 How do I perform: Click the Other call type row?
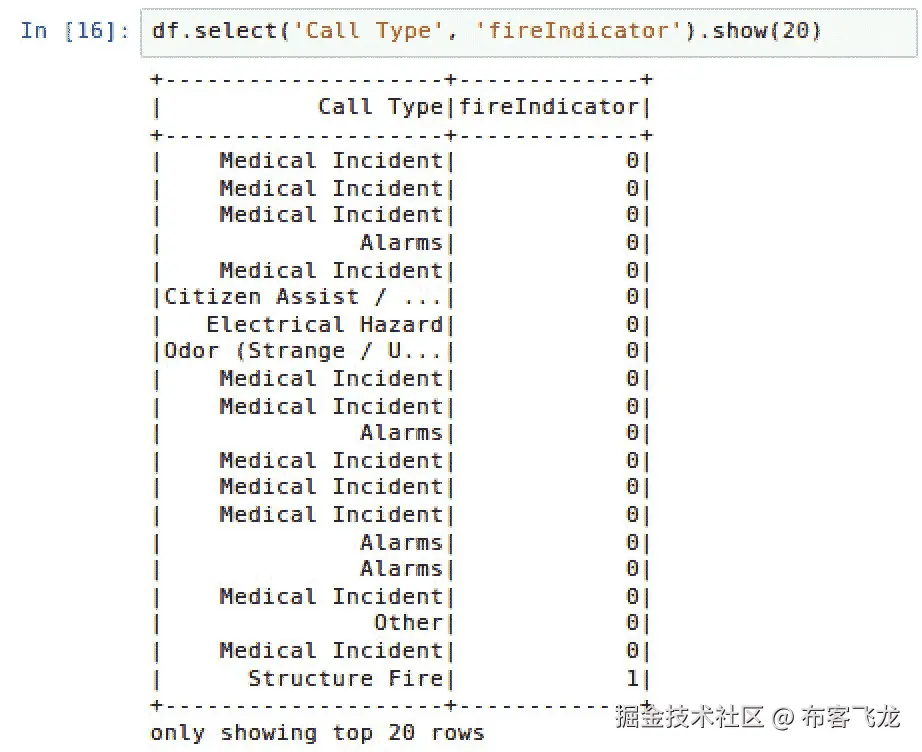[408, 623]
